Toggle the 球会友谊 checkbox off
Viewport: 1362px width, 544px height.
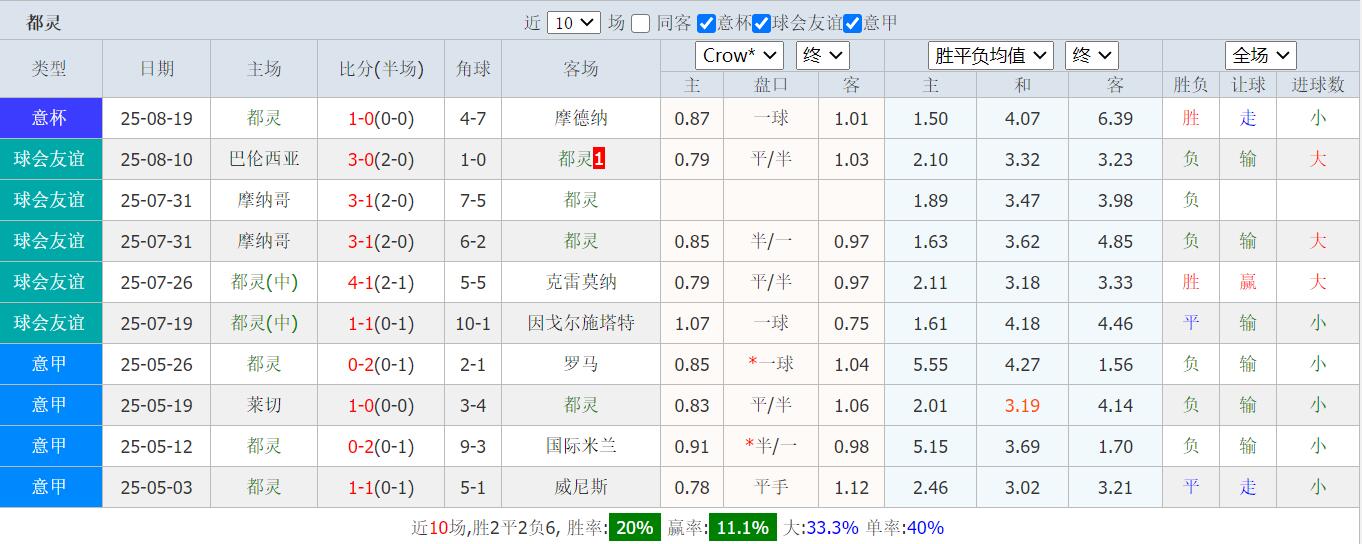pyautogui.click(x=761, y=23)
